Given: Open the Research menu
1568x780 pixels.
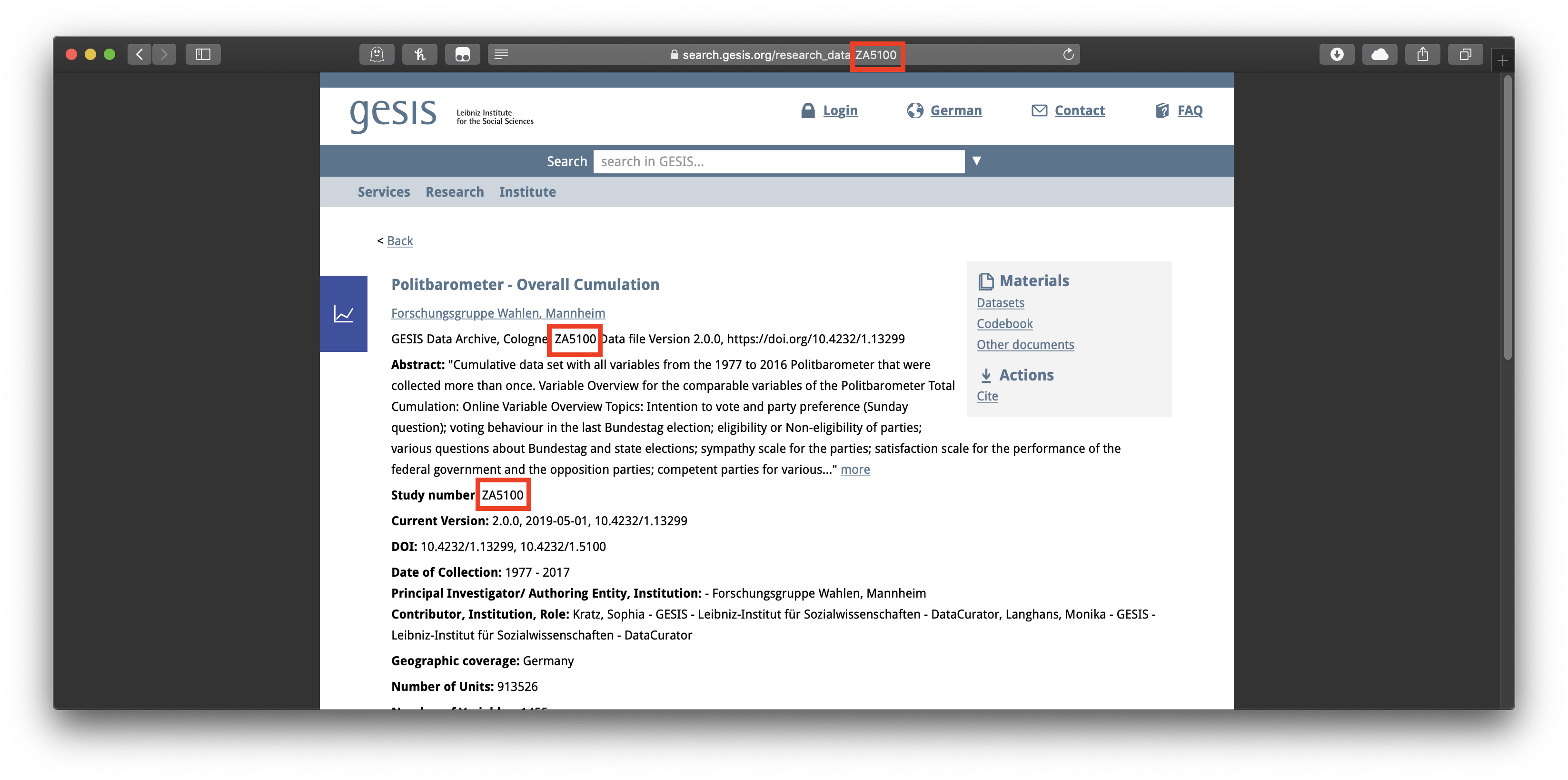Looking at the screenshot, I should (454, 192).
